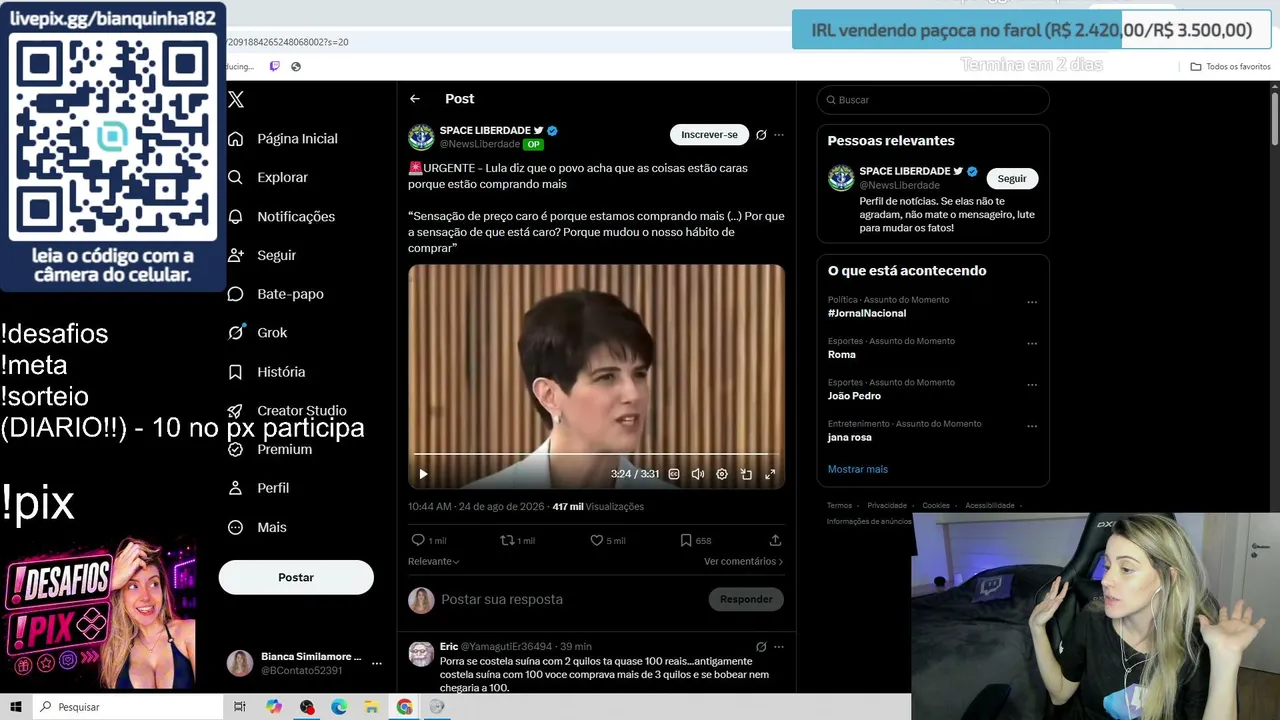The width and height of the screenshot is (1280, 720).
Task: Launch Copilot from the taskbar
Action: tap(274, 707)
